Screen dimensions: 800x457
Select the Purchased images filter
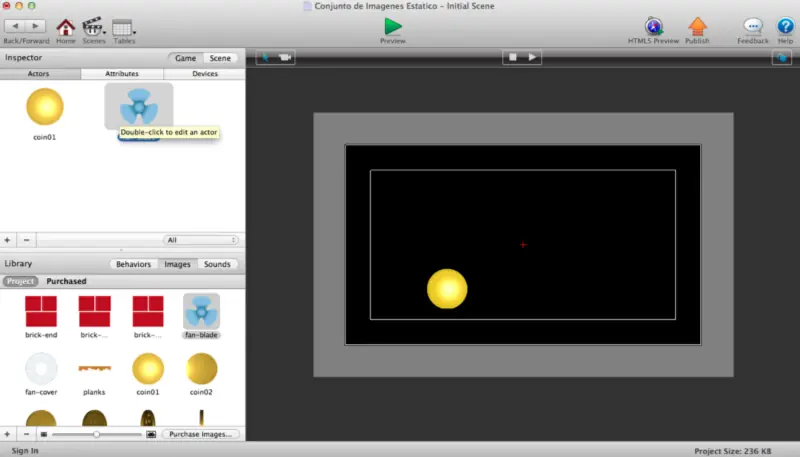pos(66,282)
